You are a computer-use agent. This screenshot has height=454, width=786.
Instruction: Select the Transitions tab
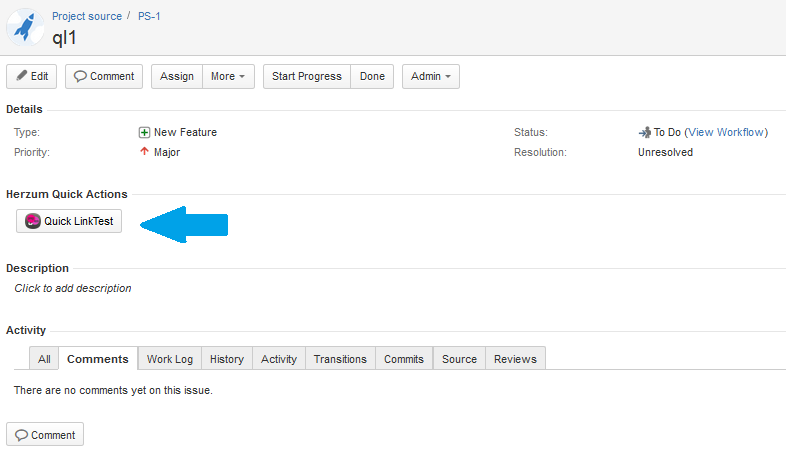tap(340, 359)
